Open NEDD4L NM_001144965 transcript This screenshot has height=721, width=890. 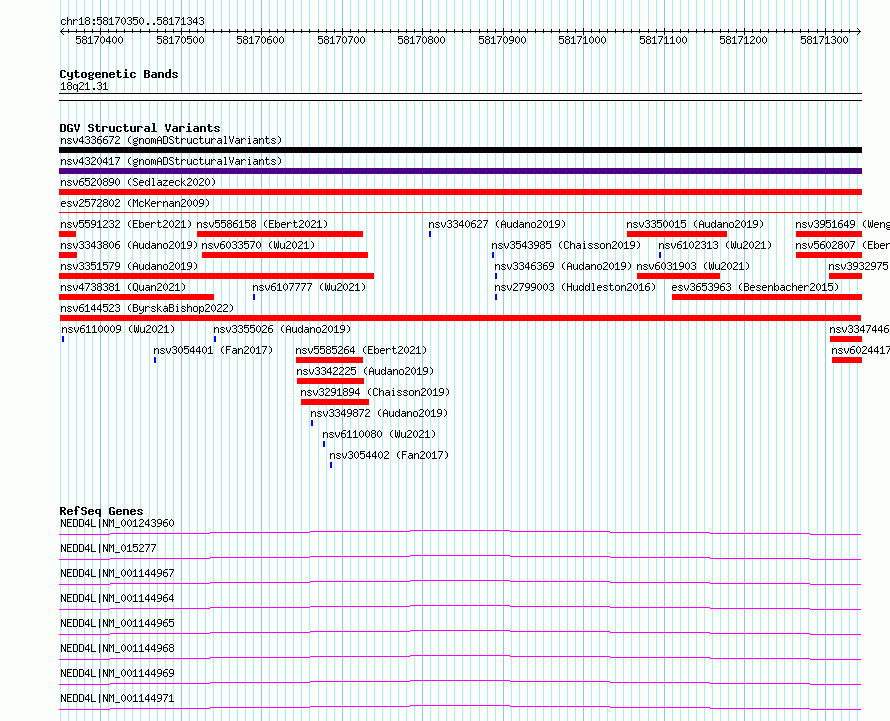click(x=117, y=623)
